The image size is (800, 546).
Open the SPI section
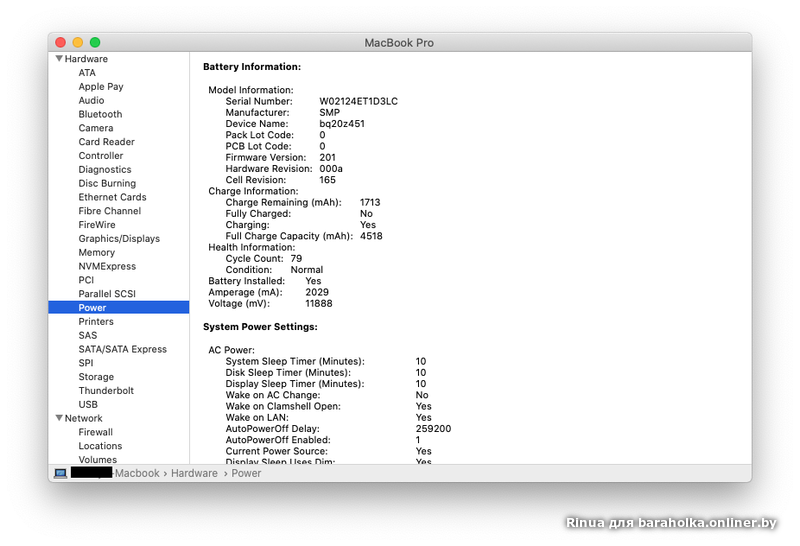(86, 363)
